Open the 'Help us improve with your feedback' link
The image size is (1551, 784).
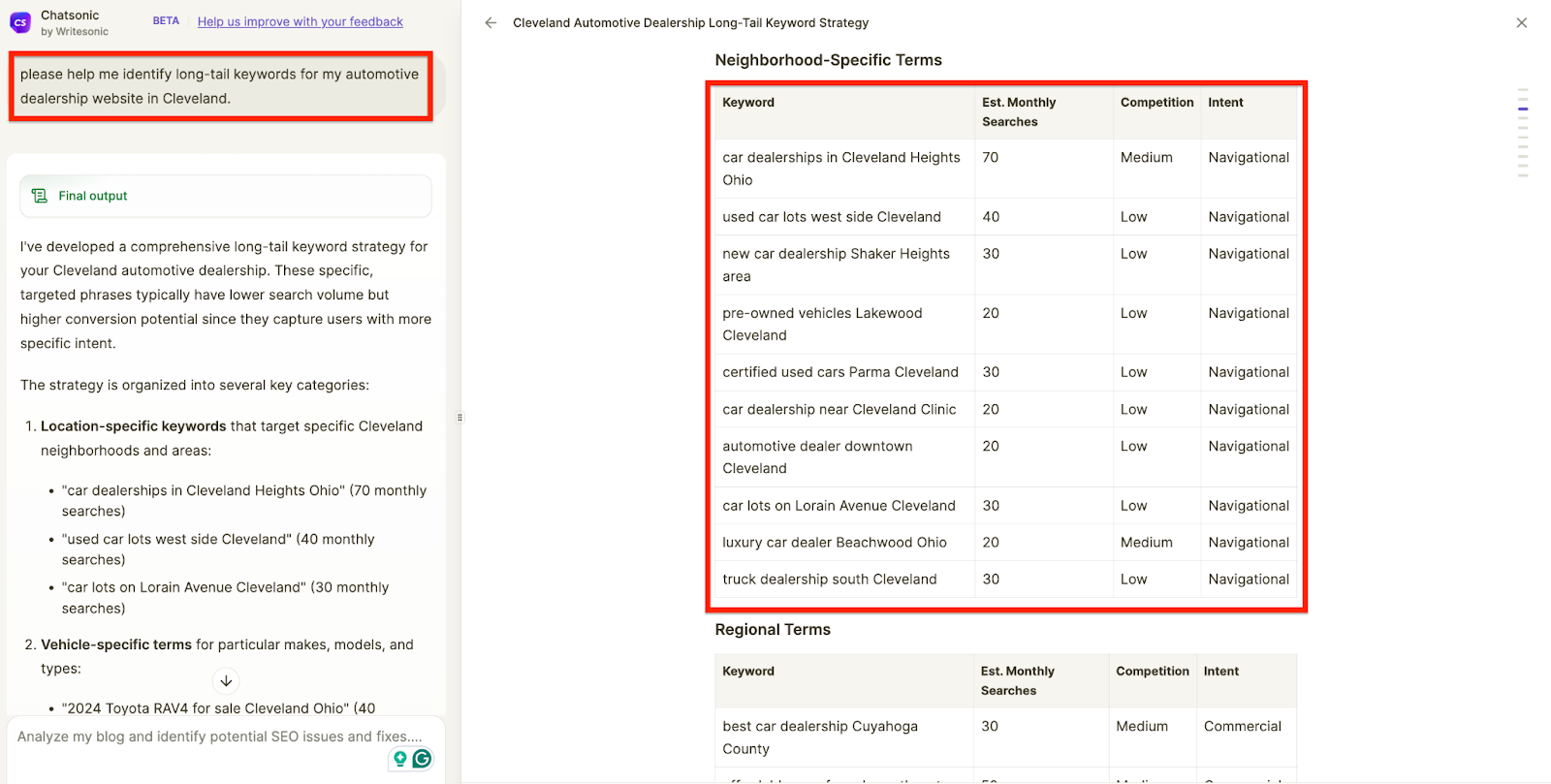click(x=301, y=21)
